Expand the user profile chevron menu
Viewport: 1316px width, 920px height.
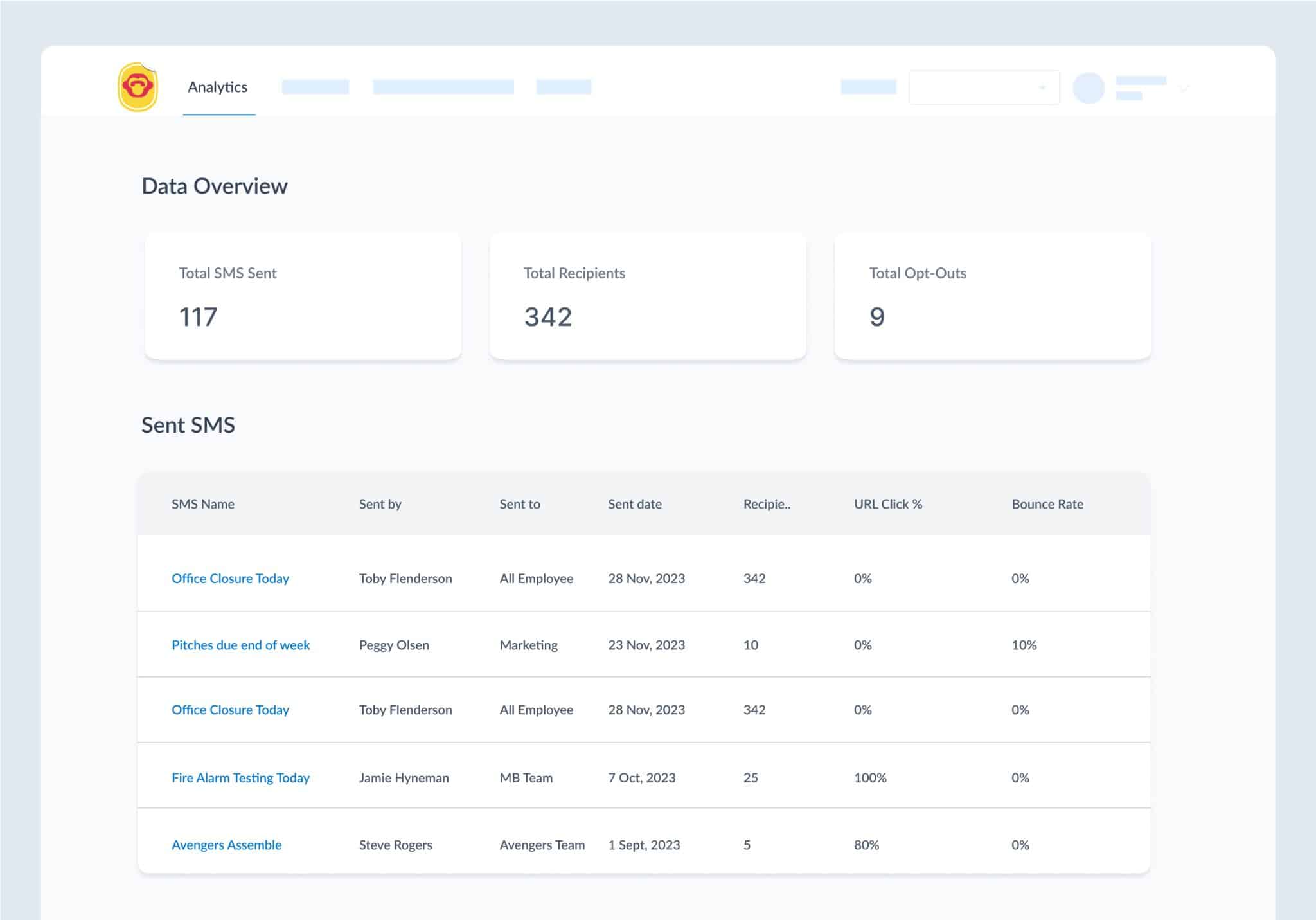(1184, 88)
